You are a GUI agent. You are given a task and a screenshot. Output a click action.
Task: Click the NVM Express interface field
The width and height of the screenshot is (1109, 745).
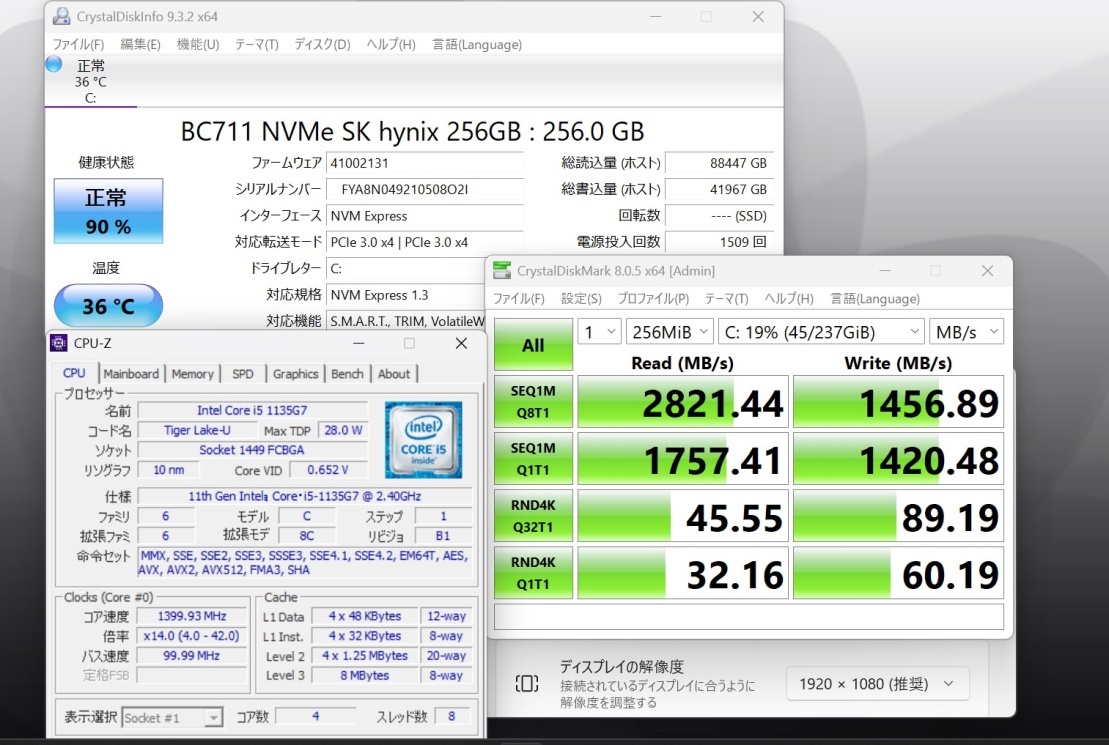point(424,216)
